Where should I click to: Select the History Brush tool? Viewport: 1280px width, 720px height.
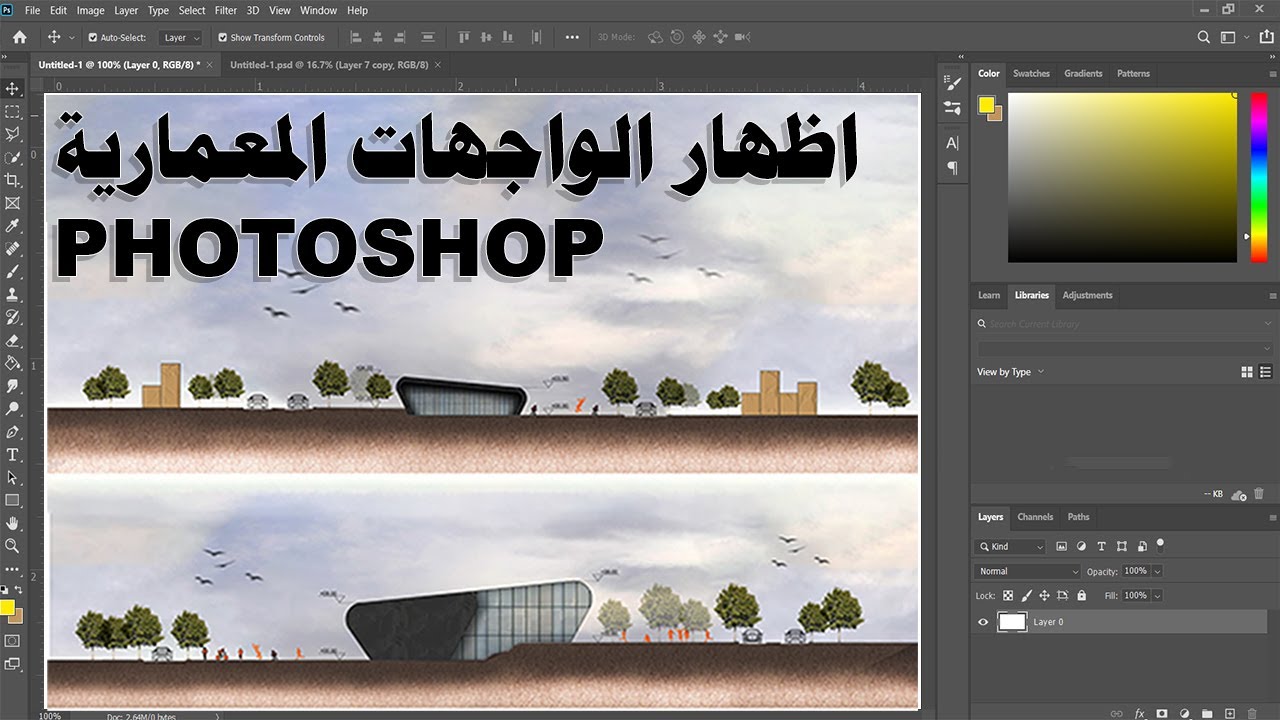click(x=13, y=317)
